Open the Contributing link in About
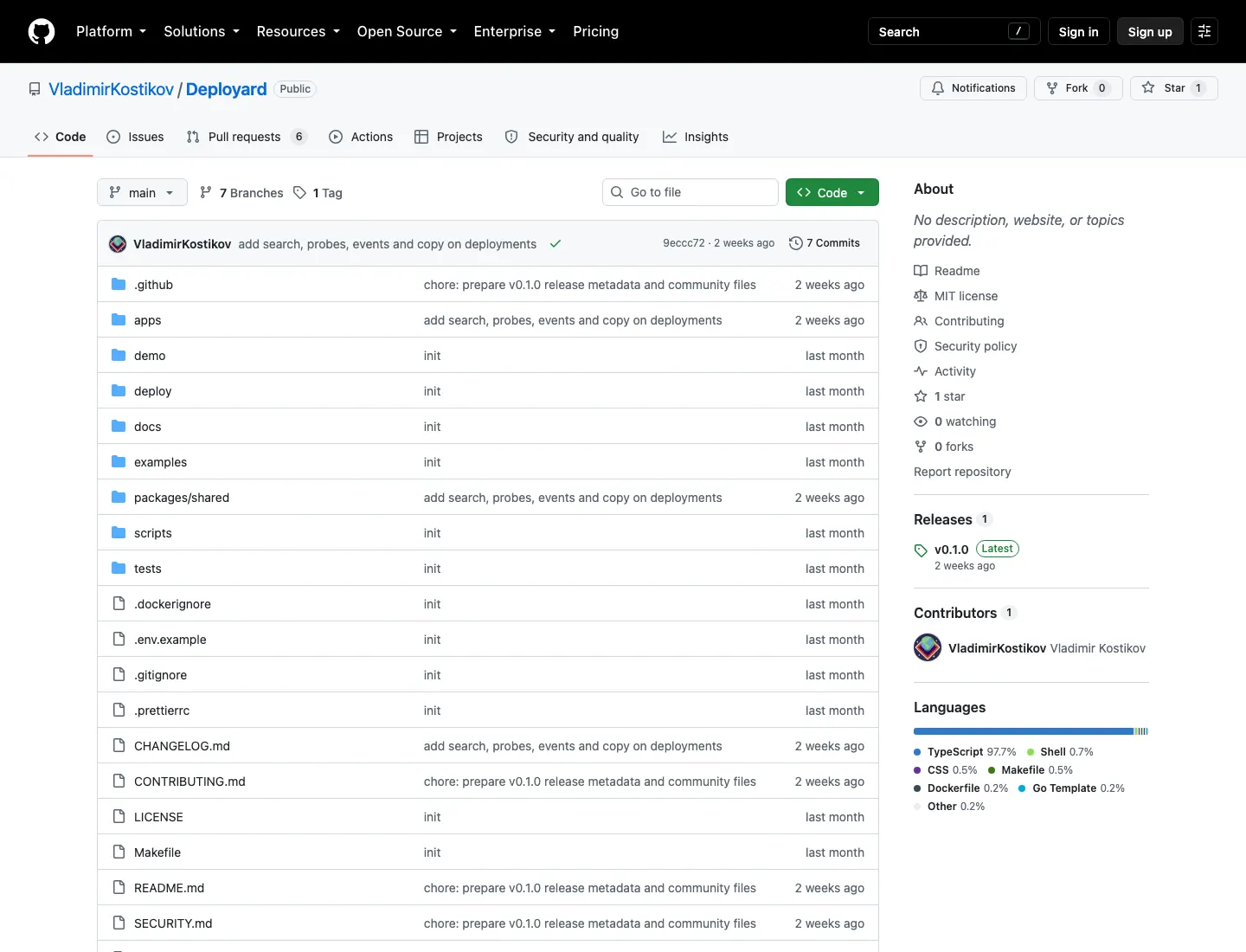The height and width of the screenshot is (952, 1246). click(959, 321)
